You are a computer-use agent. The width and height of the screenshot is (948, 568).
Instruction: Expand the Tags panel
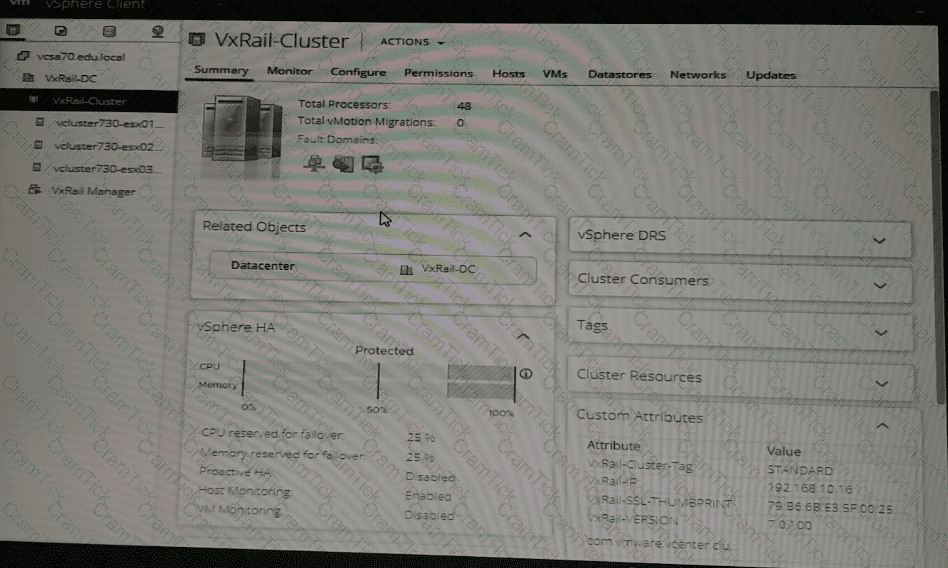pos(880,332)
